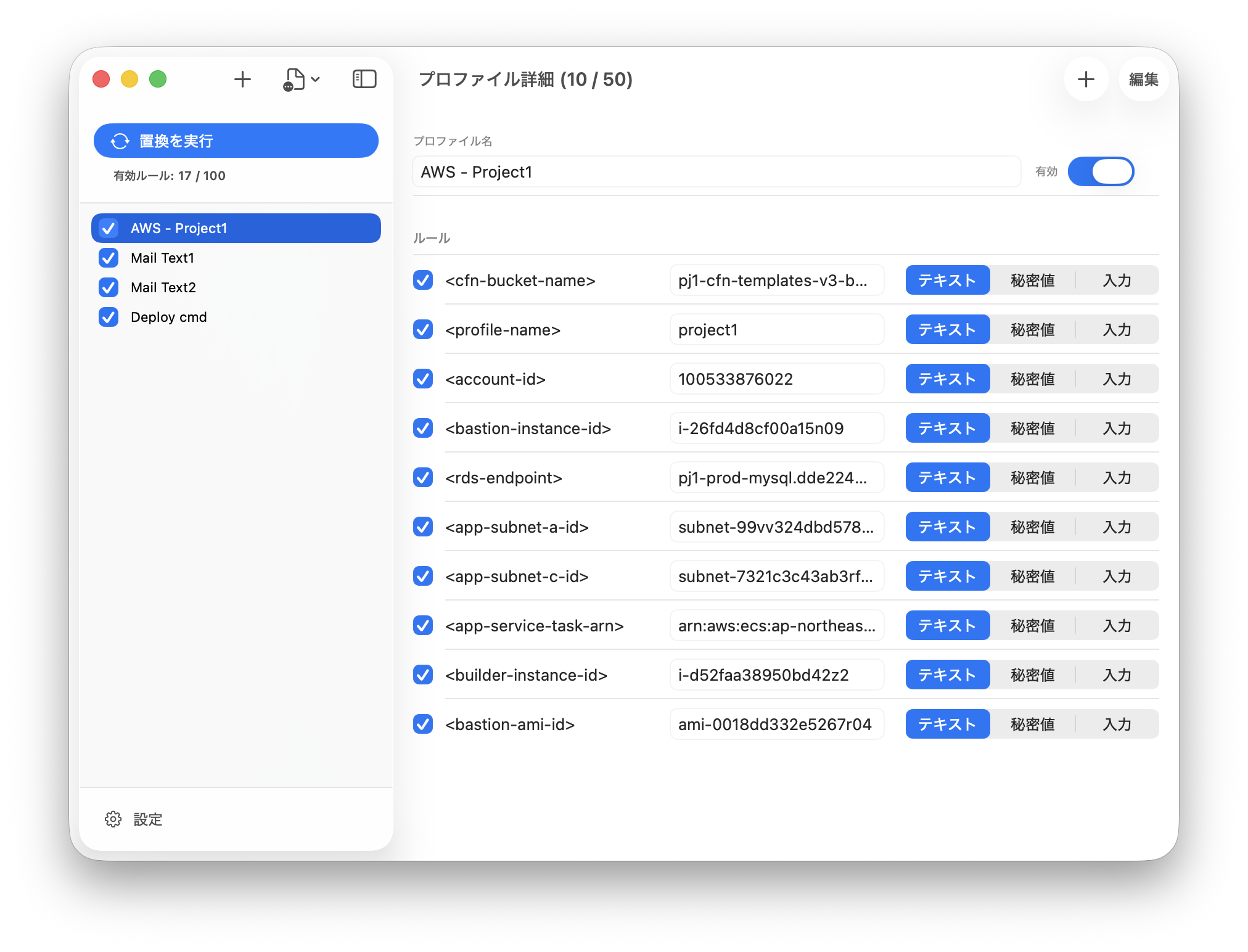Screen dimensions: 1248x952
Task: Disable the <builder-instance-id> rule checkbox
Action: (x=423, y=675)
